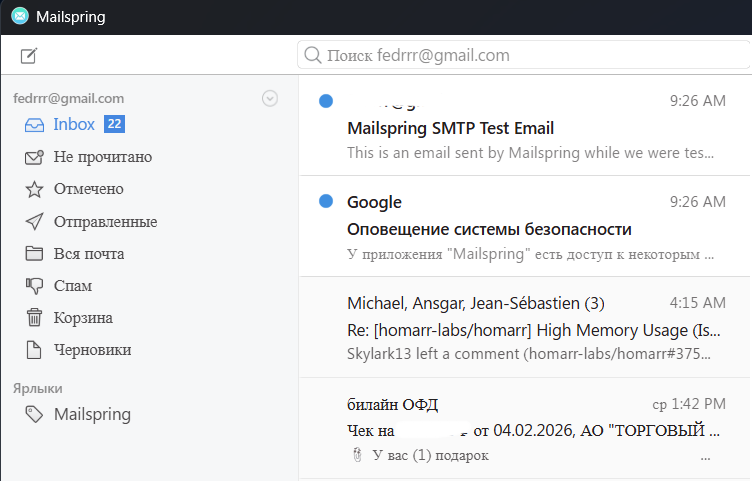Screen dimensions: 752x481
Task: Click the unread envelope icon beside Не прочитано
Action: (34, 157)
